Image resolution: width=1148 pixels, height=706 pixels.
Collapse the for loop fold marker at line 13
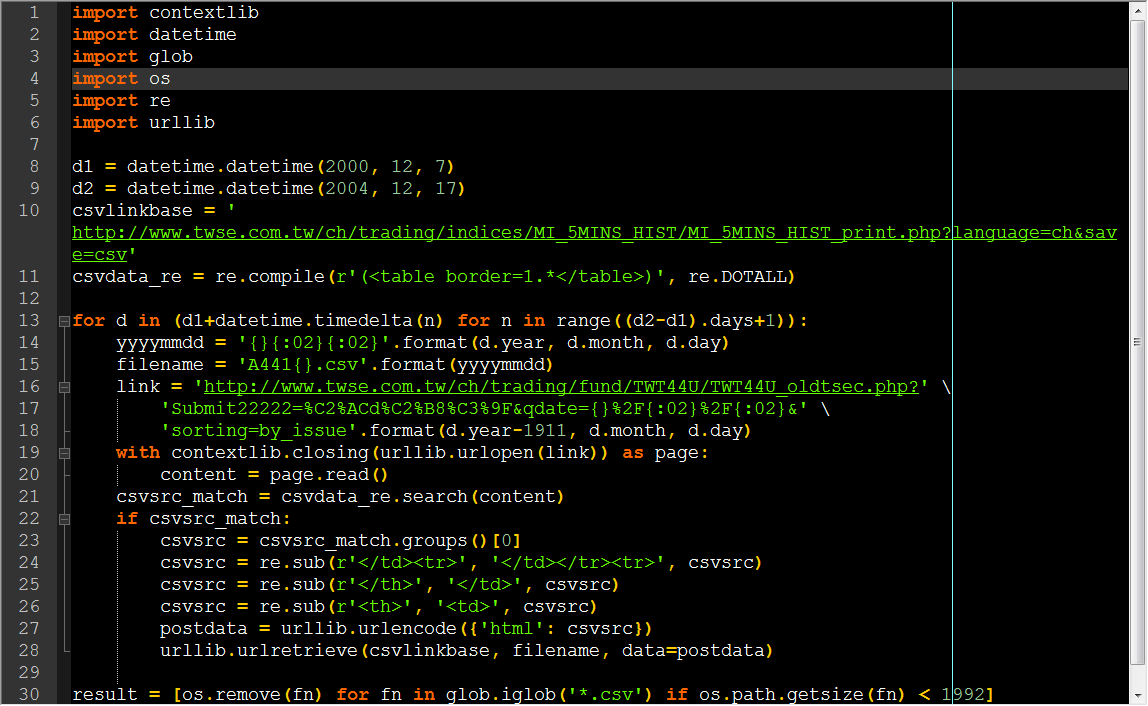point(64,321)
